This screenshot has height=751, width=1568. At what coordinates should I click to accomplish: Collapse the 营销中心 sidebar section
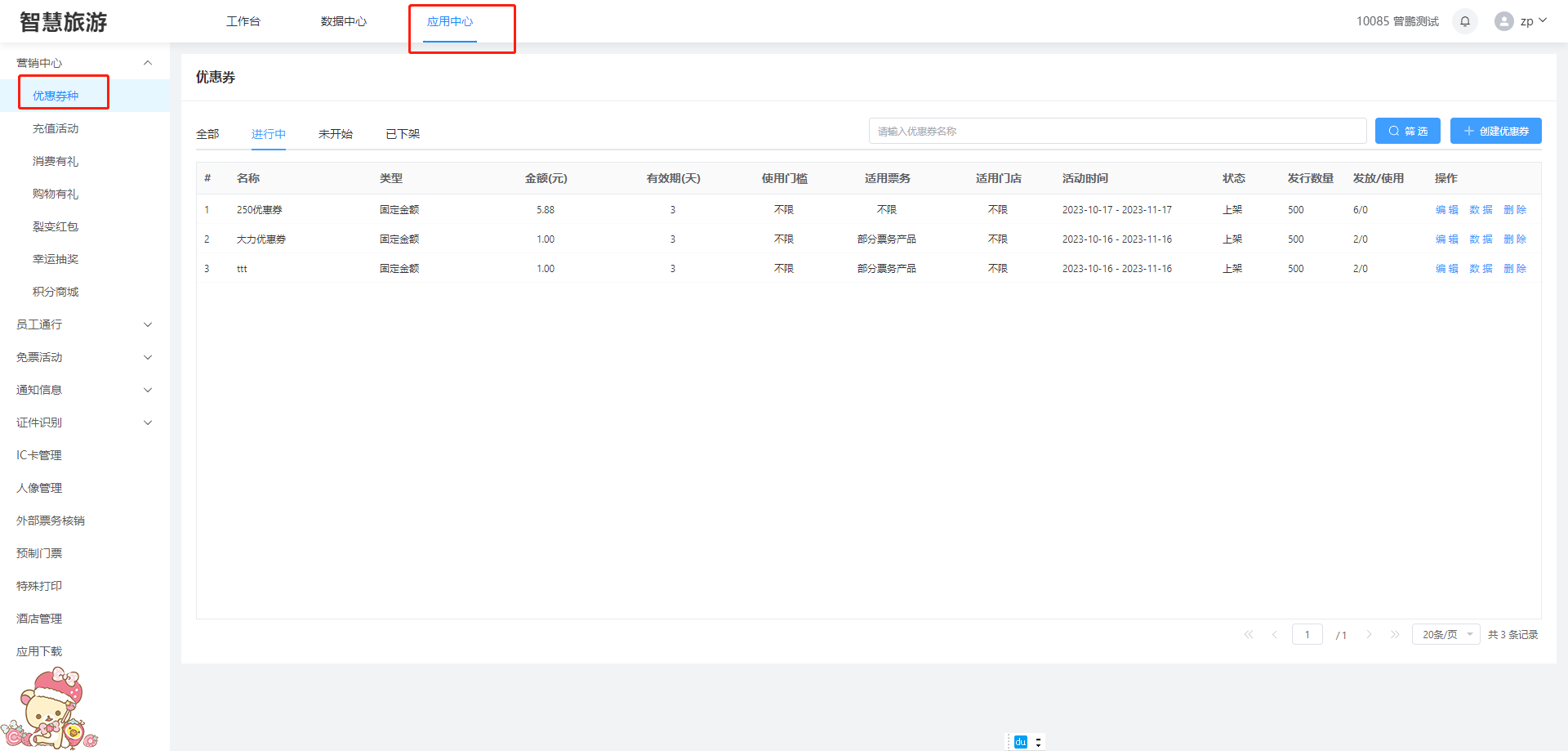[148, 63]
